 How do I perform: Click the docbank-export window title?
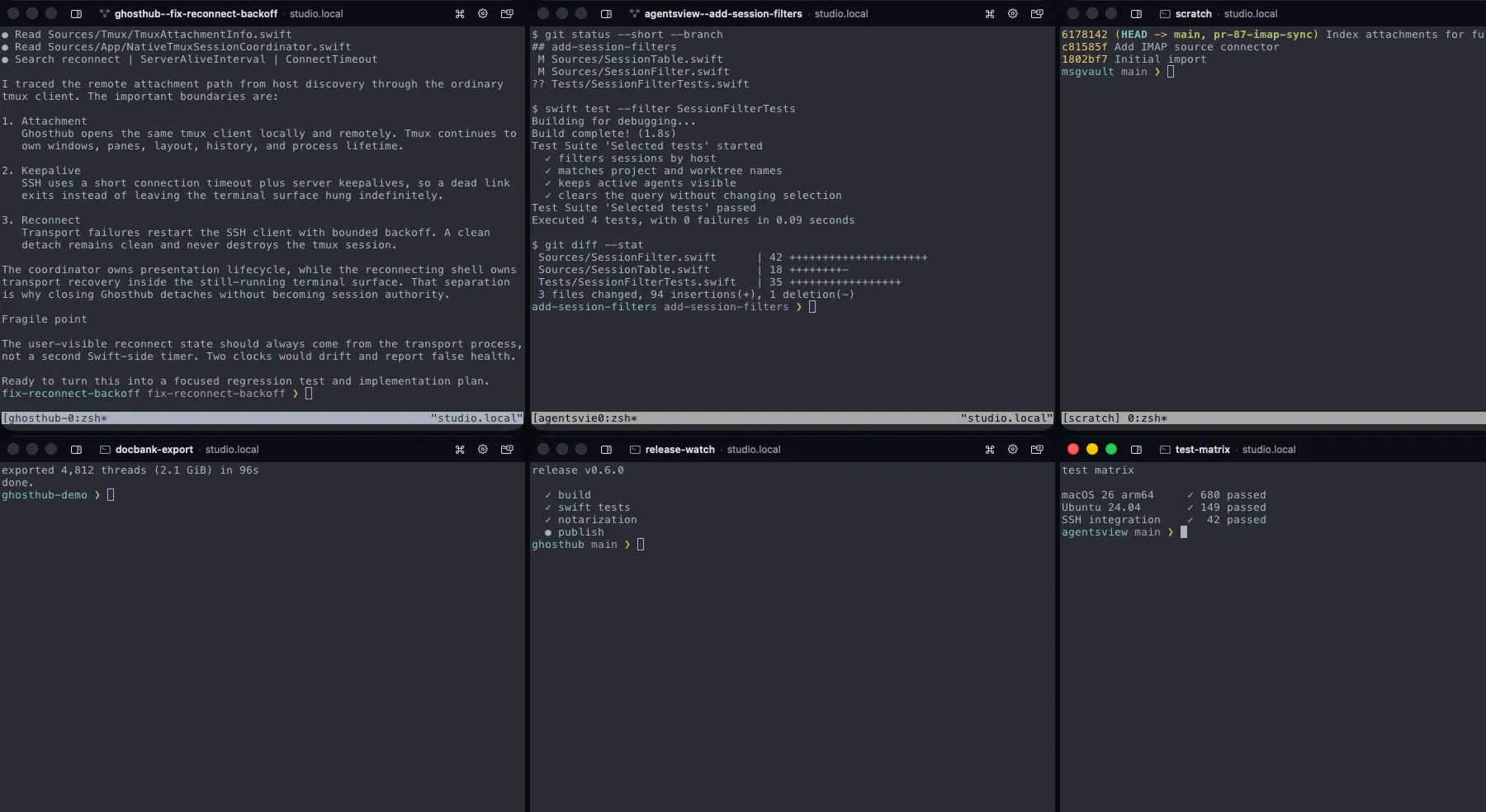coord(154,449)
